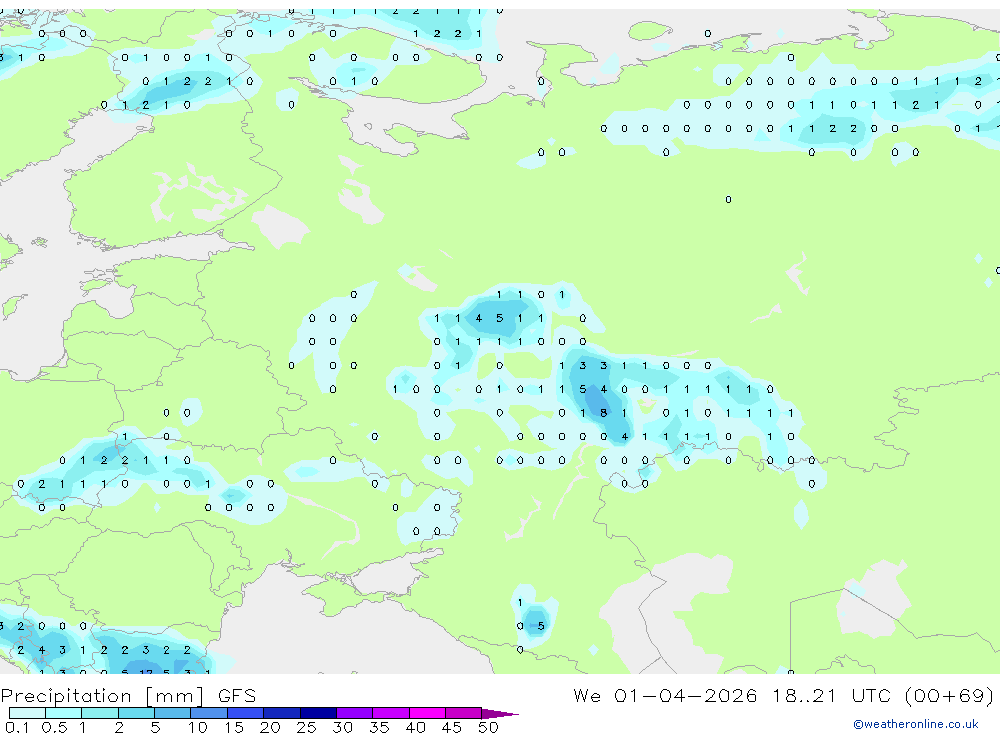Select the 30–35 mm purple legend box

[355, 713]
